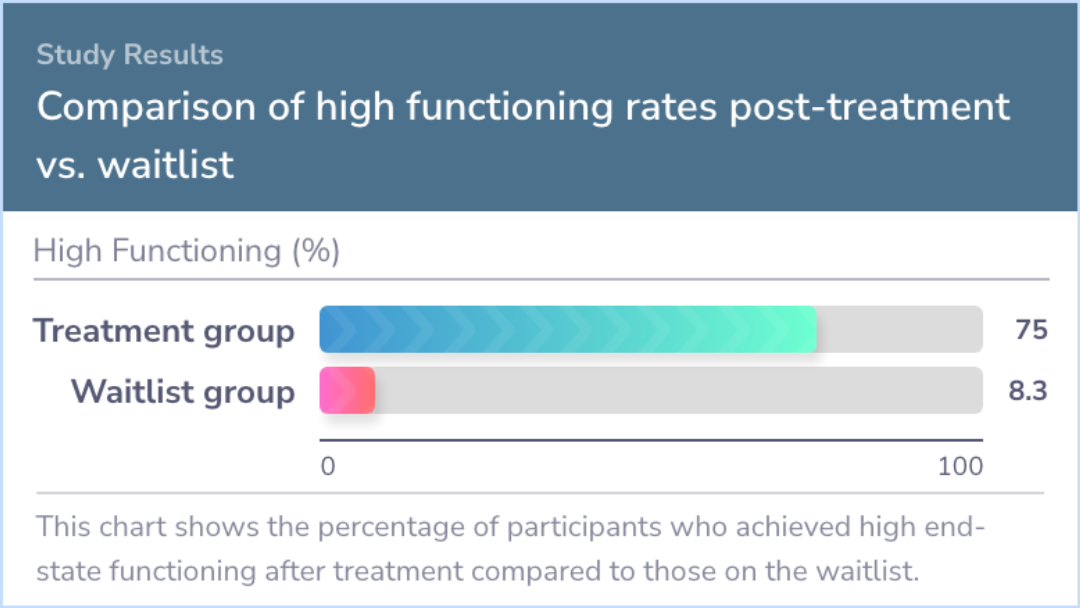Click the horizontal axis line under the bars

pos(650,439)
